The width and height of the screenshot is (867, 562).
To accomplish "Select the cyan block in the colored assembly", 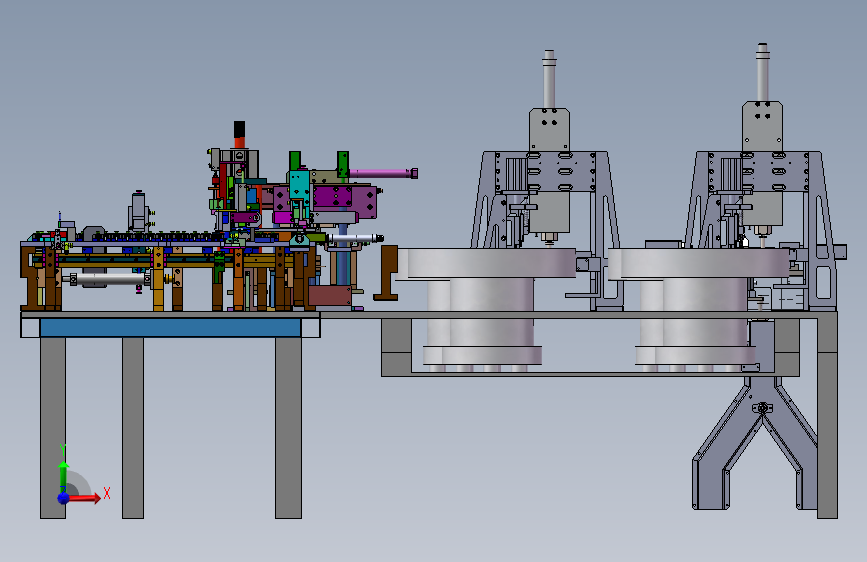I will (299, 185).
